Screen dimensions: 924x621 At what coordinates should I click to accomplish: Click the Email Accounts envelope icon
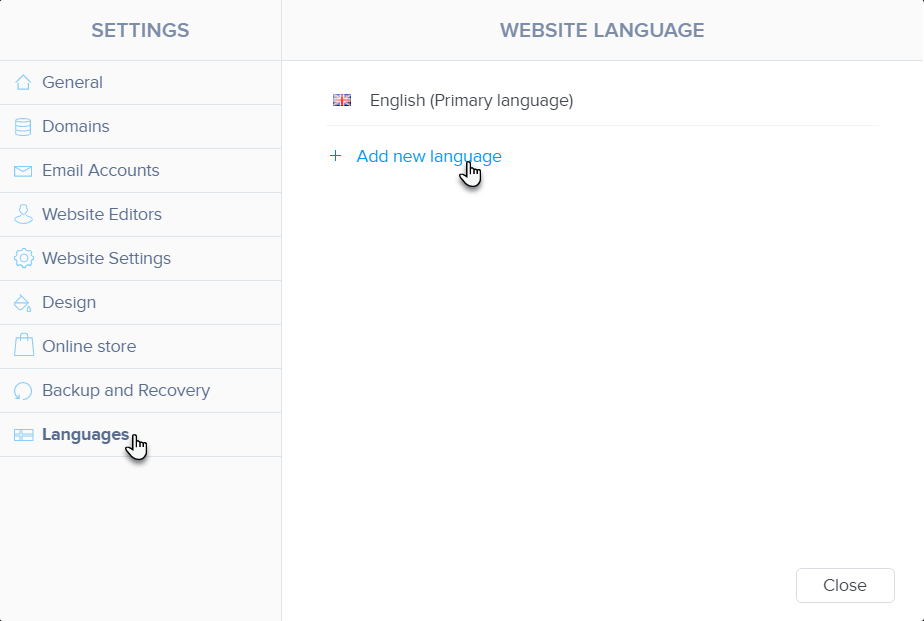(23, 171)
